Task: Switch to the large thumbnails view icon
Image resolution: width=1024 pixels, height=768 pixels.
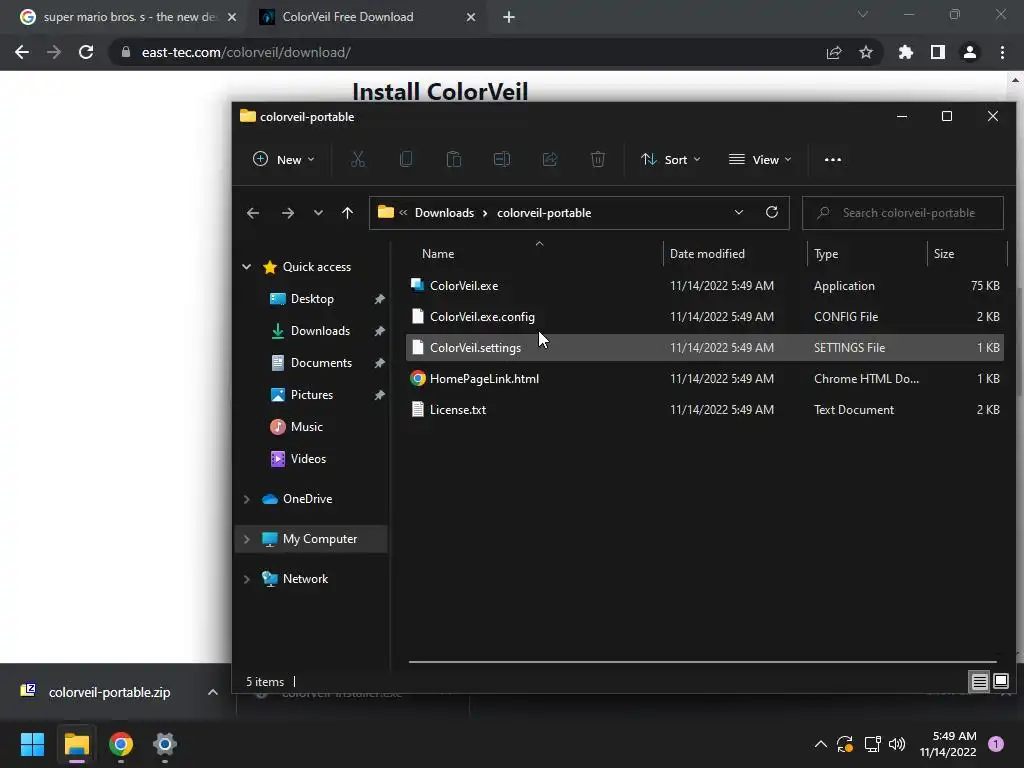Action: click(1000, 682)
